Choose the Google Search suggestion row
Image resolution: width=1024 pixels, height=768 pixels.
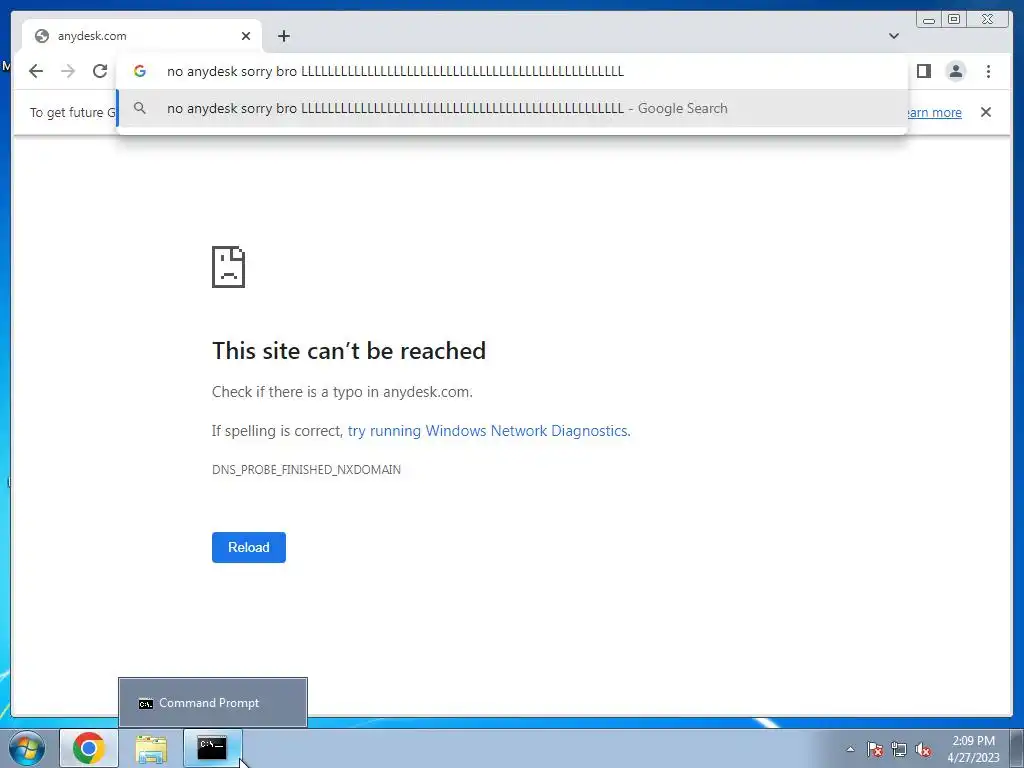(512, 108)
